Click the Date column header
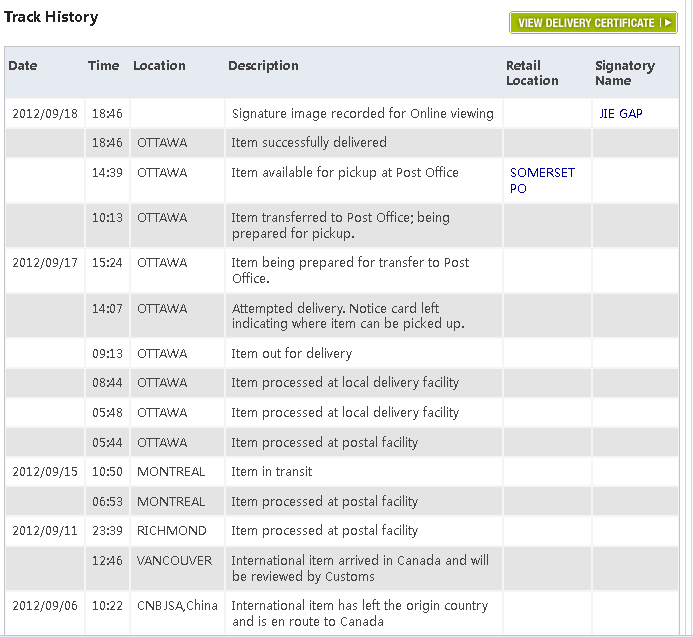Viewport: 693px width, 637px height. (x=23, y=66)
